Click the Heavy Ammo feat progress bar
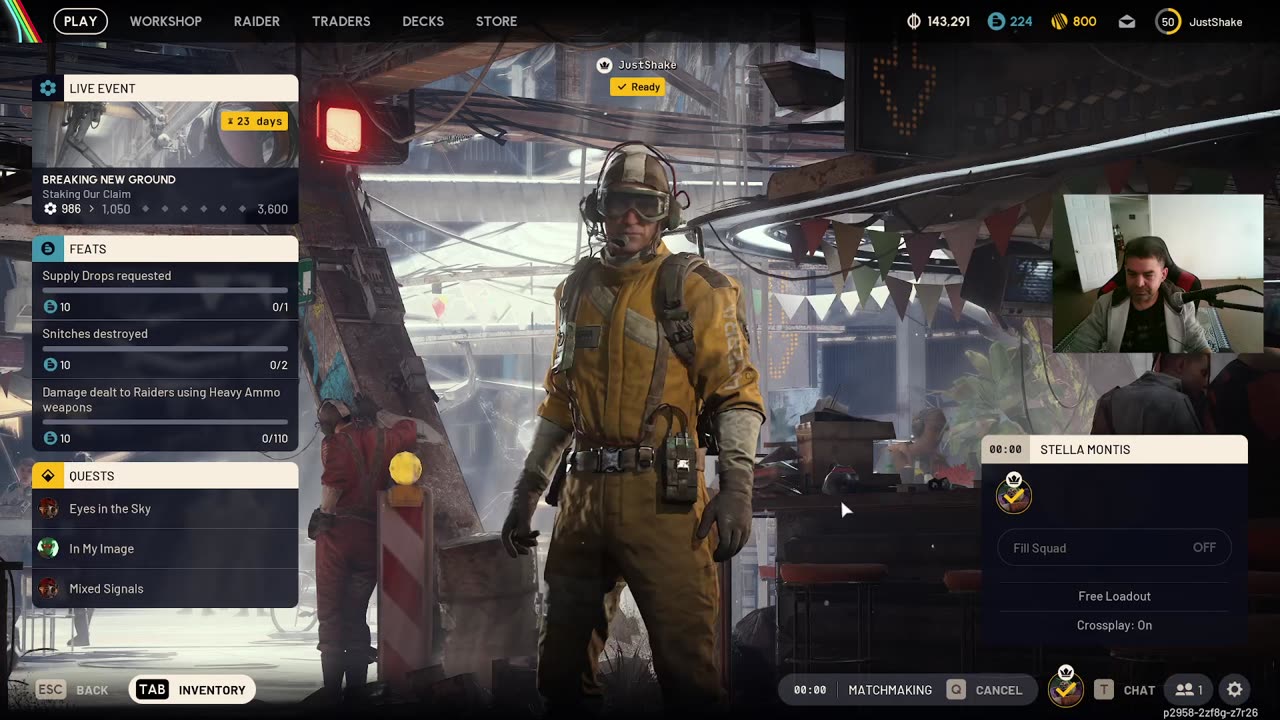The width and height of the screenshot is (1280, 720). 165,422
